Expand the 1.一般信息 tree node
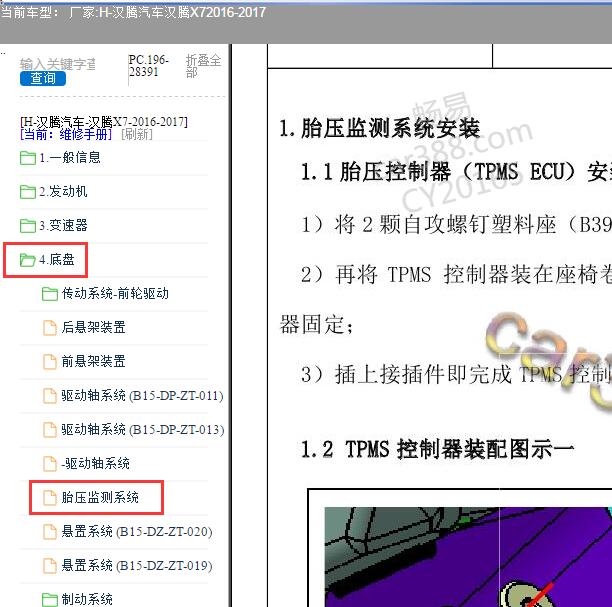Viewport: 612px width, 607px height. 69,158
